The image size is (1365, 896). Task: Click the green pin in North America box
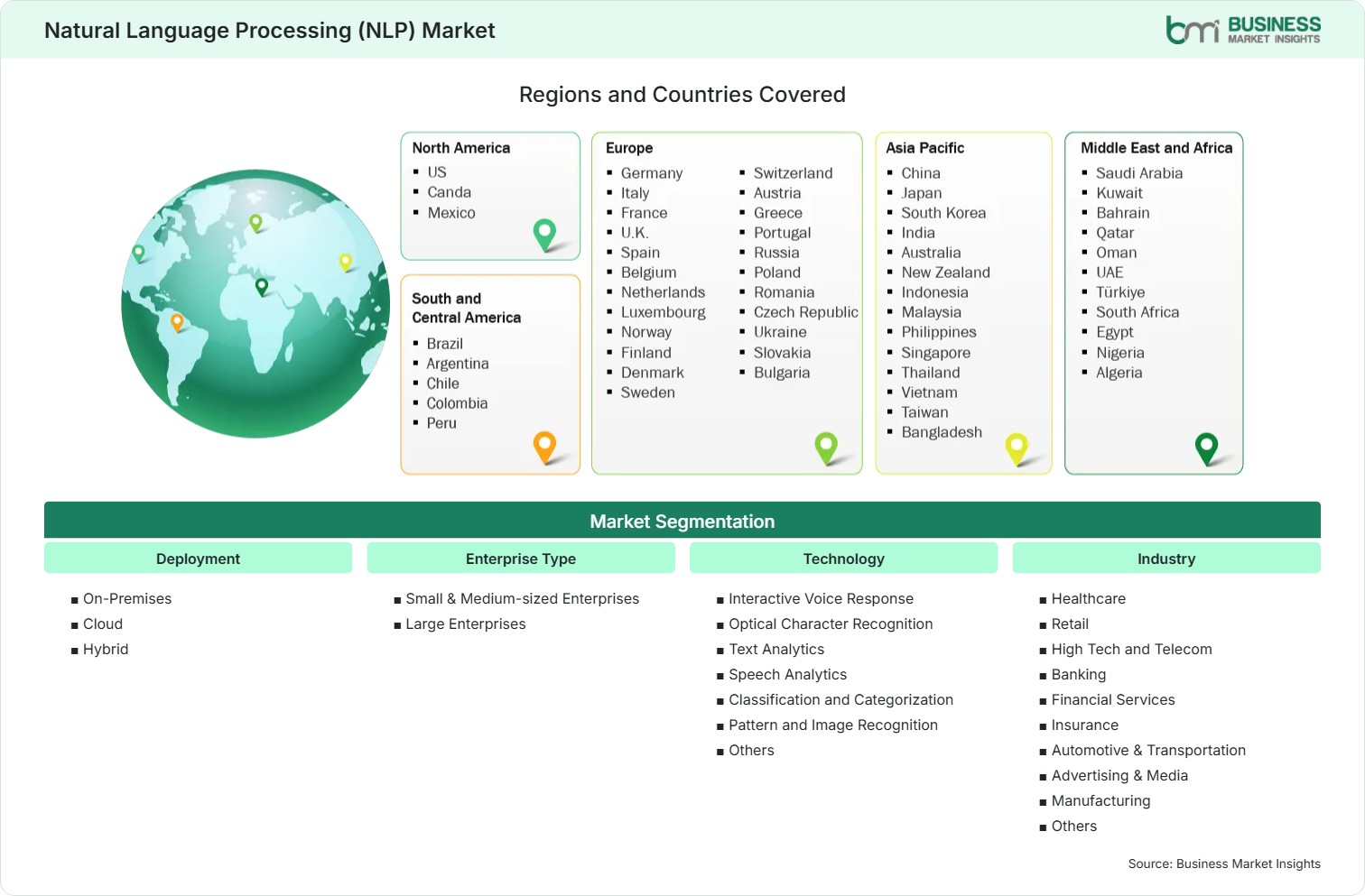click(x=544, y=235)
